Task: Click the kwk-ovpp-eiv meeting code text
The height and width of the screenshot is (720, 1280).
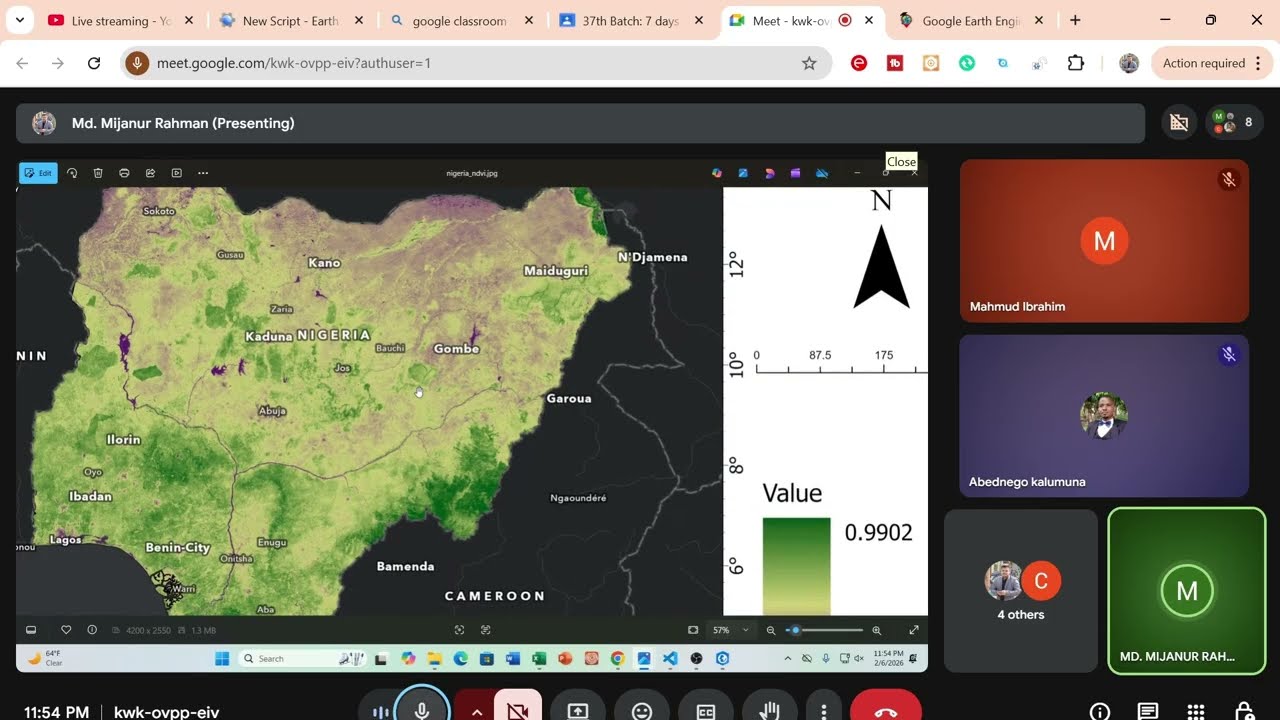Action: (166, 712)
